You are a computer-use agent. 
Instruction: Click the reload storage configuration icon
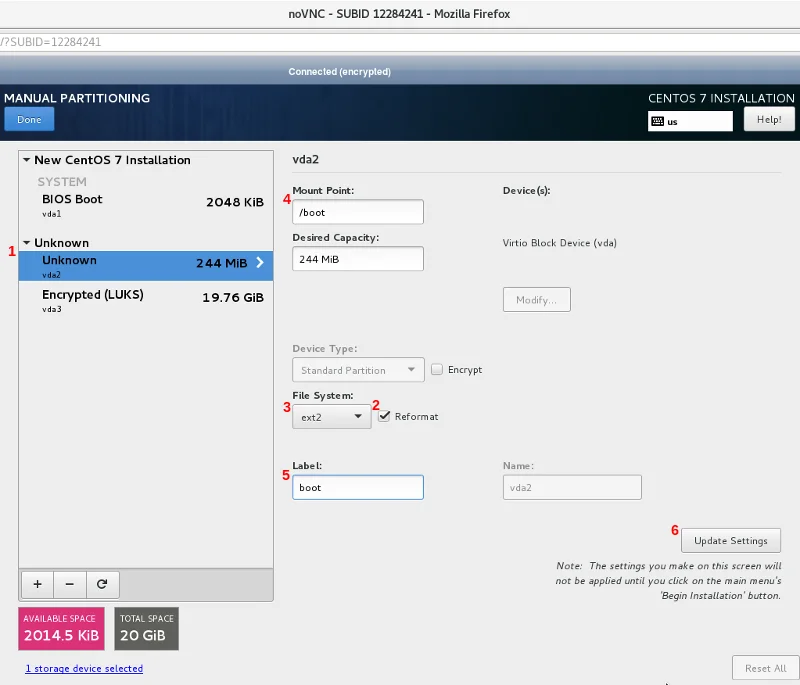click(x=101, y=583)
